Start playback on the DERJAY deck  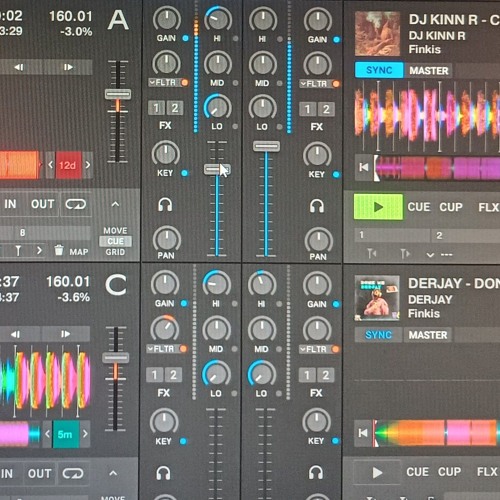point(377,472)
